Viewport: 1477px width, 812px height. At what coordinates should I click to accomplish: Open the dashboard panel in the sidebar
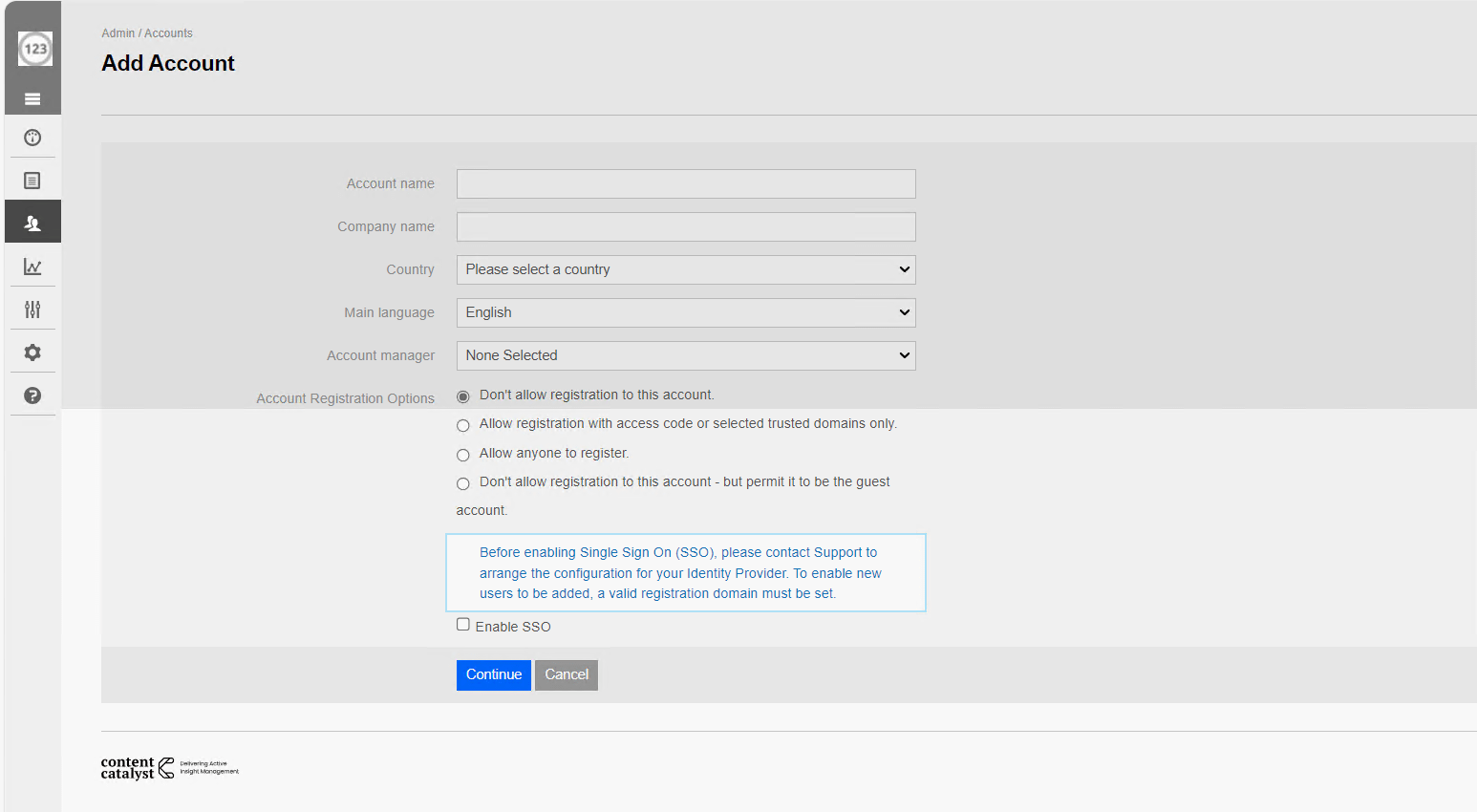pyautogui.click(x=32, y=138)
